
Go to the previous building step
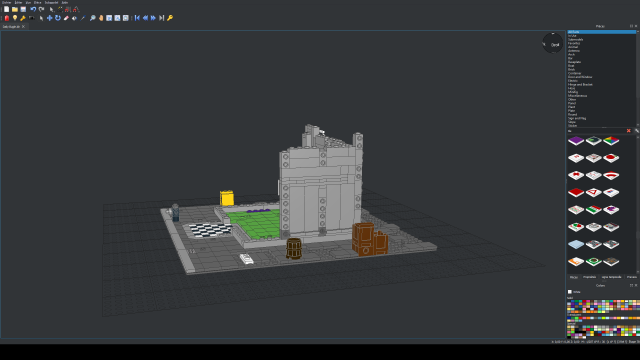tap(145, 18)
